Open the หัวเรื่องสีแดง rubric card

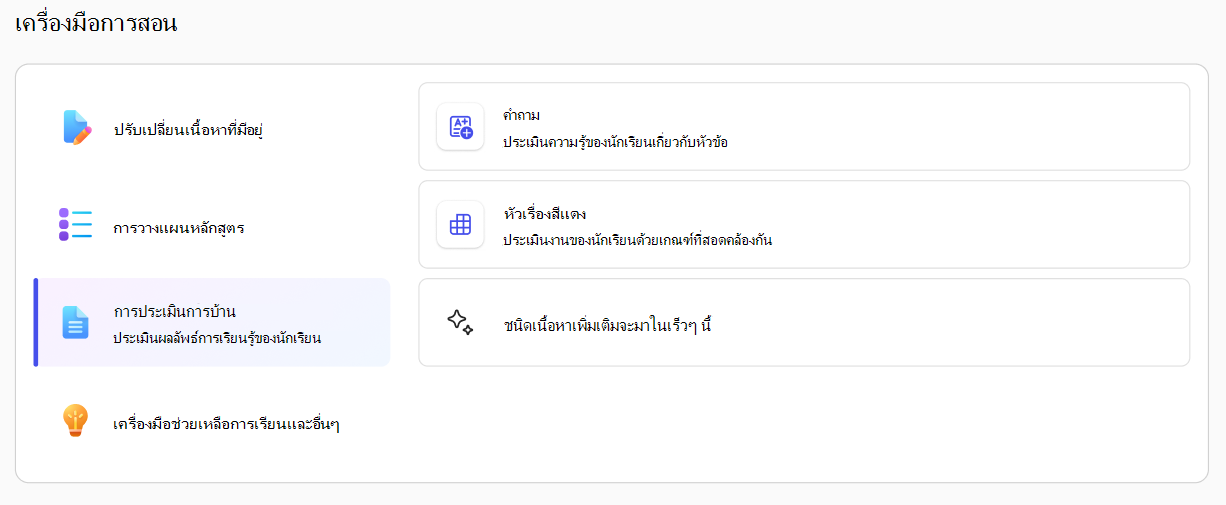click(804, 225)
